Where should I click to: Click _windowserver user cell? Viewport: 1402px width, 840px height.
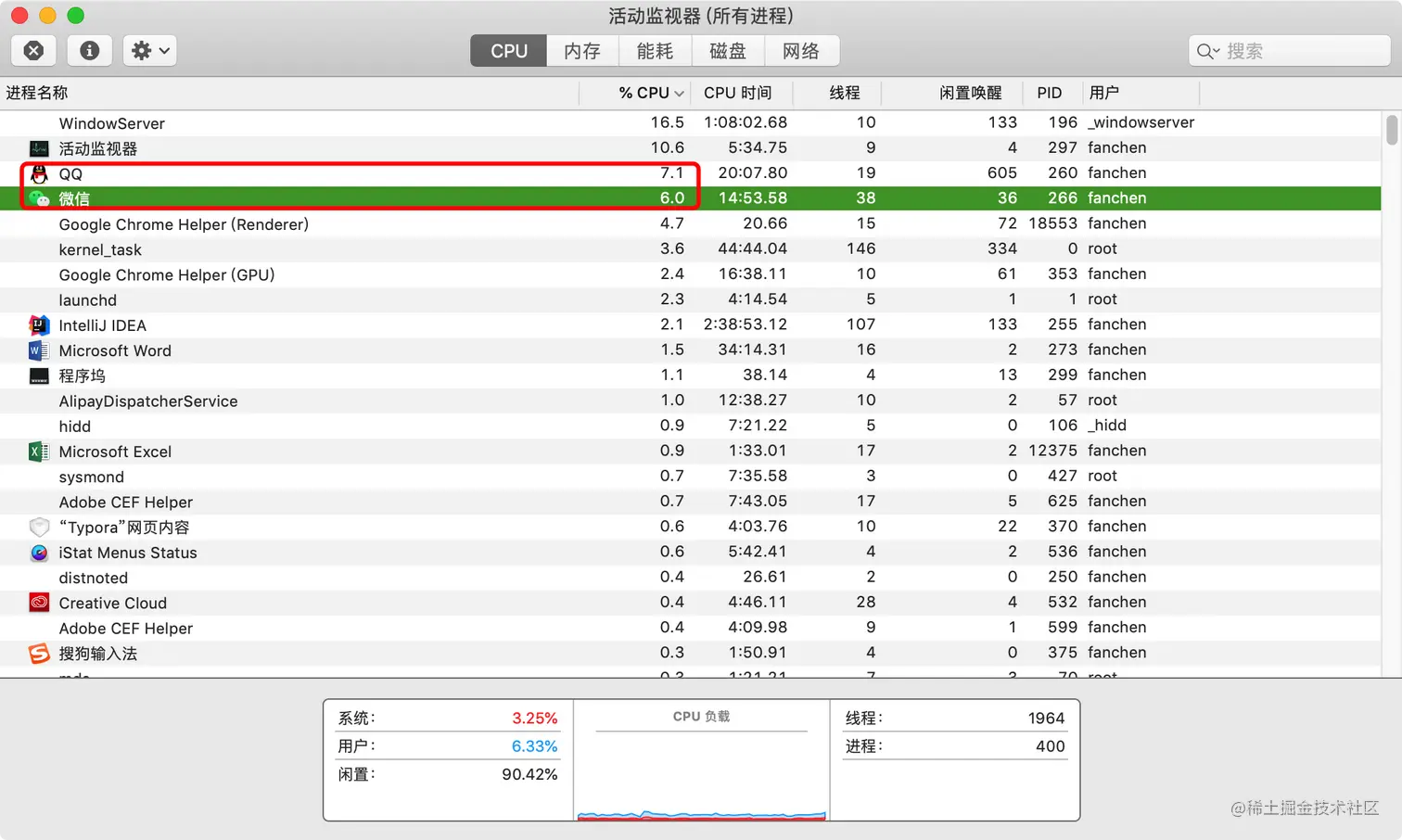coord(1141,122)
